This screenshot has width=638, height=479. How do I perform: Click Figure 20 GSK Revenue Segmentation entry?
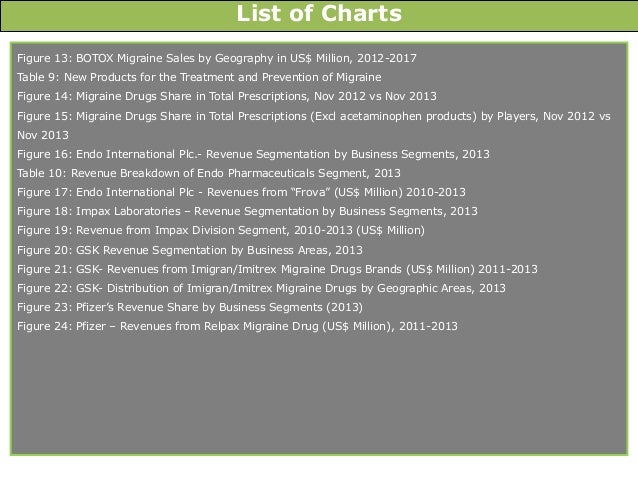pyautogui.click(x=190, y=250)
